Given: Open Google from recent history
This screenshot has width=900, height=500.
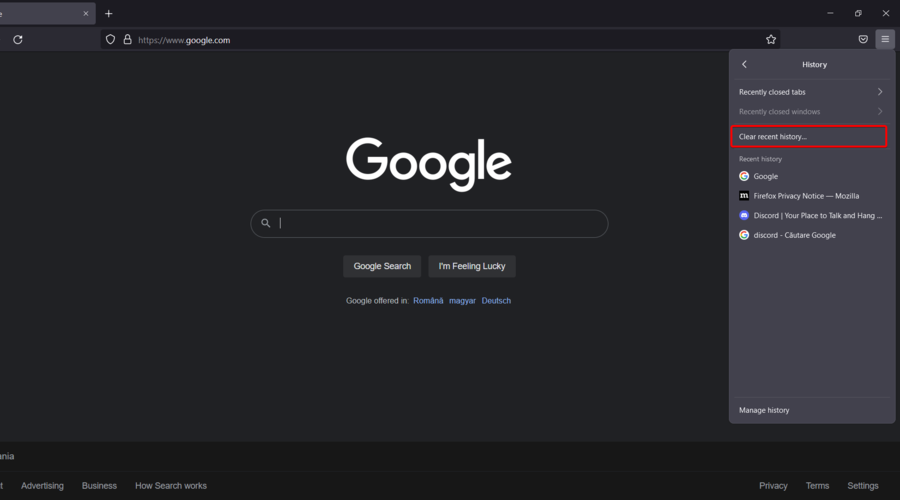Looking at the screenshot, I should pos(810,176).
